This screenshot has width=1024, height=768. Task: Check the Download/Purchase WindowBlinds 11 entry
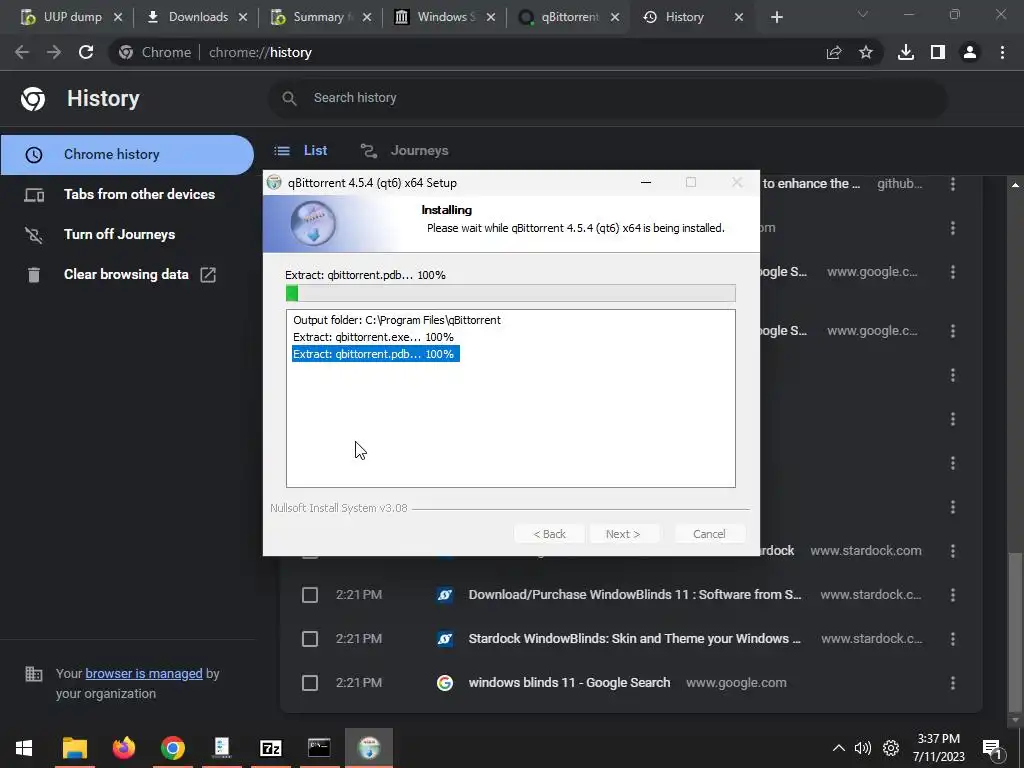point(310,595)
